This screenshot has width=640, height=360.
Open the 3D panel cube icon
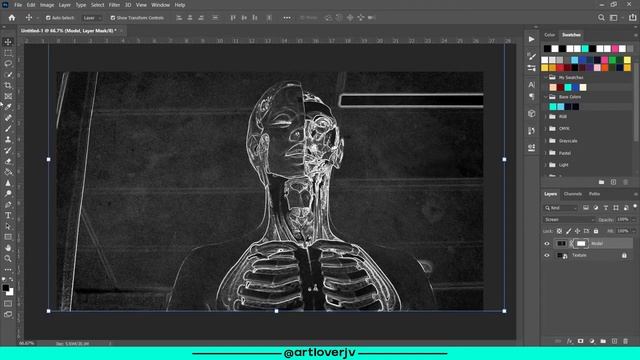[531, 113]
